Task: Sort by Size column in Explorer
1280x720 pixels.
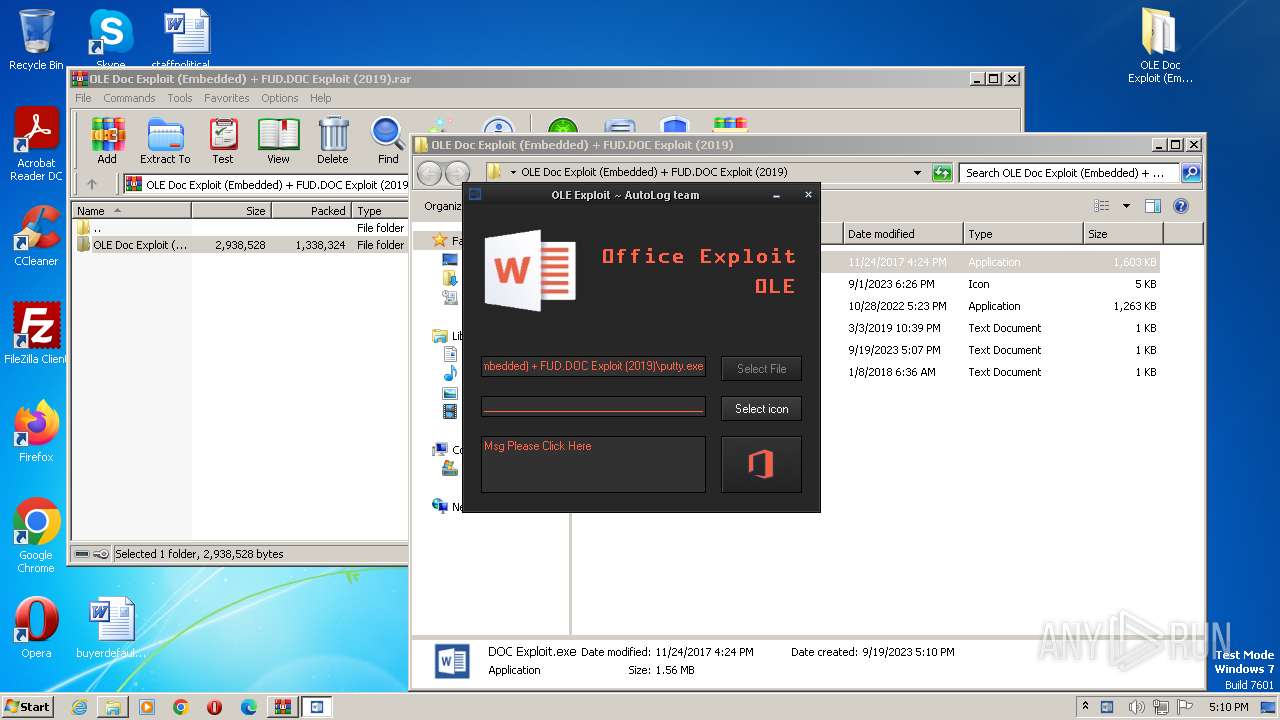Action: tap(1122, 233)
